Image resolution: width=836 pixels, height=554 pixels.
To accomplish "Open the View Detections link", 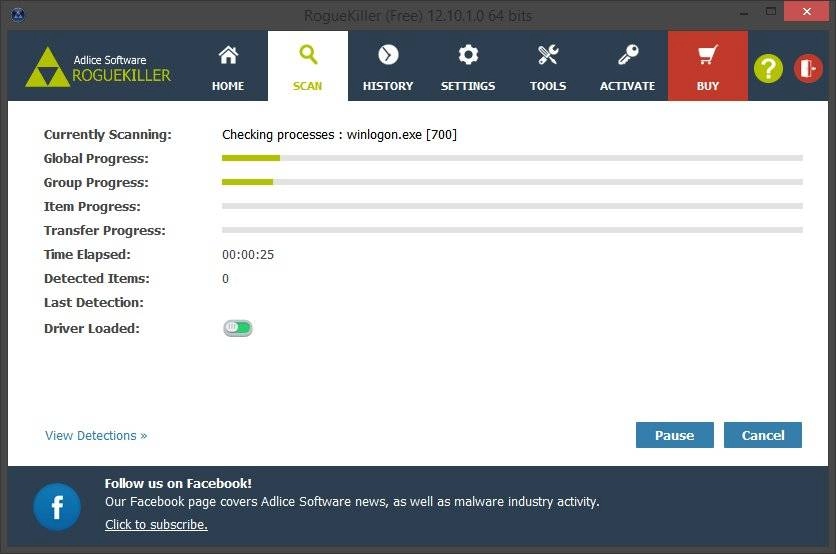I will click(96, 436).
